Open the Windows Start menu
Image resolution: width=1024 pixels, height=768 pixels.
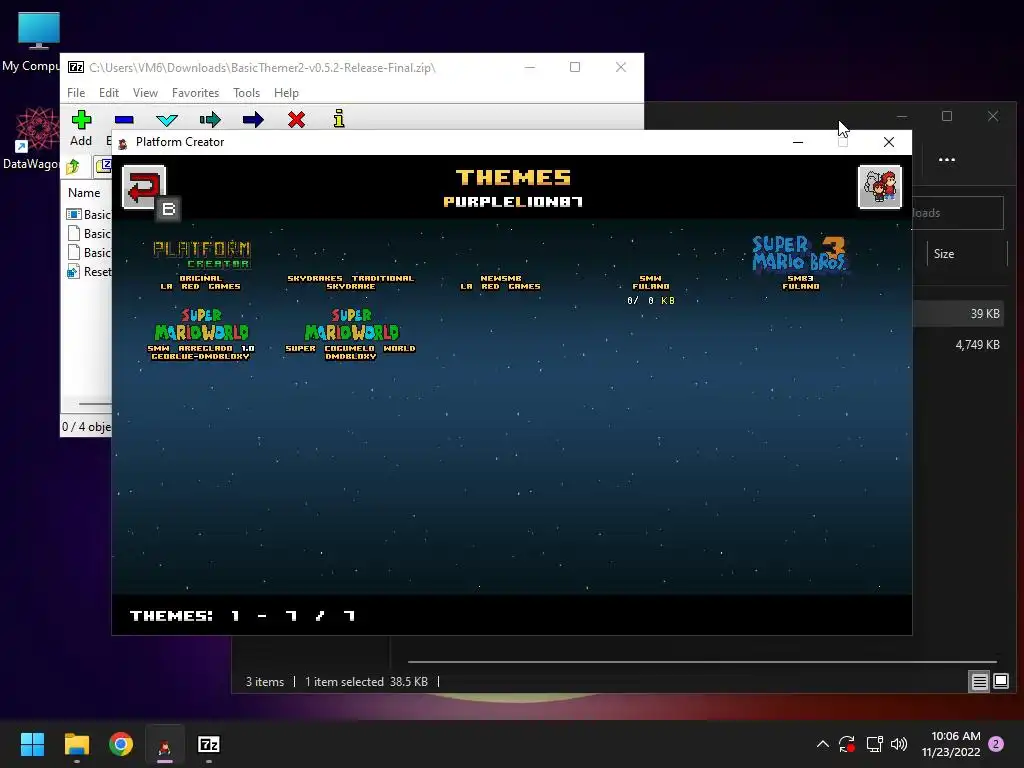click(x=32, y=744)
